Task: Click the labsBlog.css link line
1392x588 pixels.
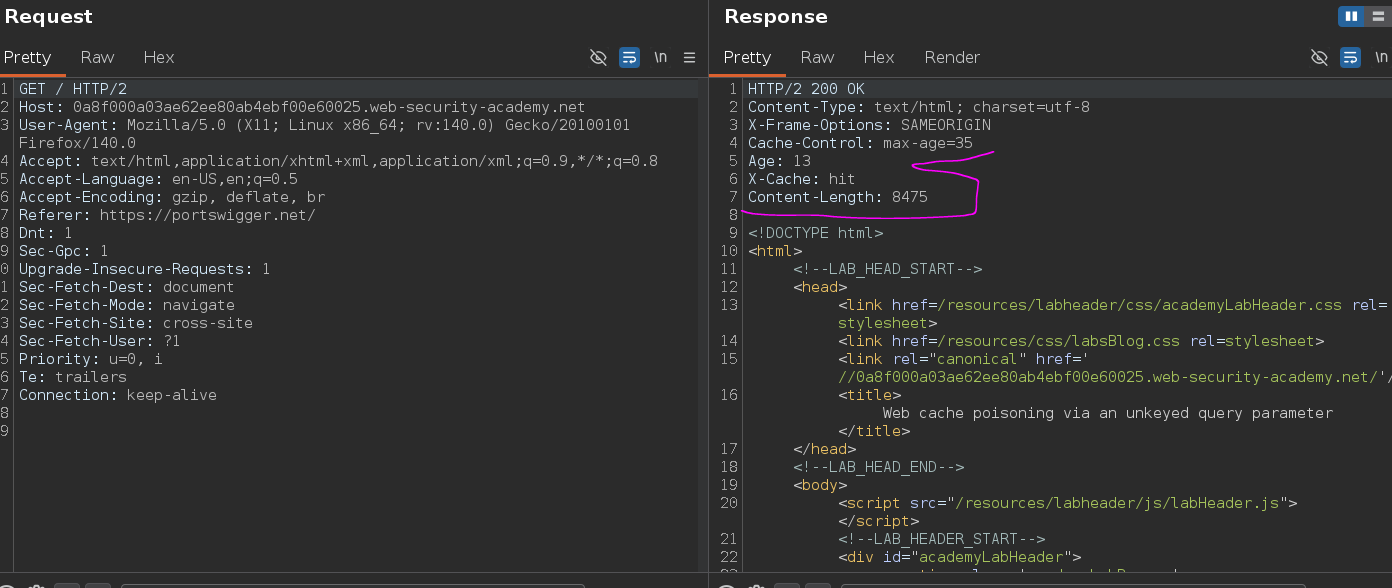Action: pos(1081,341)
